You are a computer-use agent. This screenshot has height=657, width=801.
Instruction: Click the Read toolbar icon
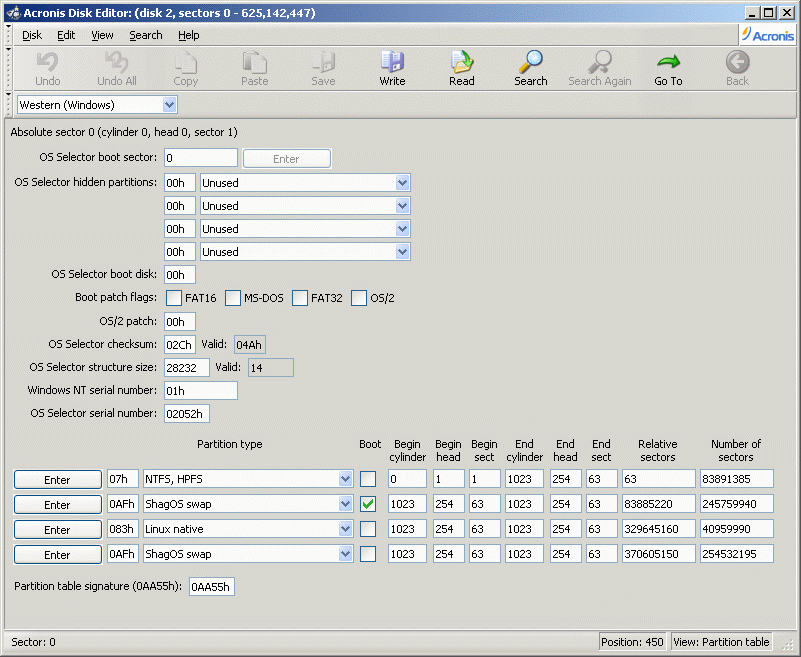pyautogui.click(x=462, y=68)
